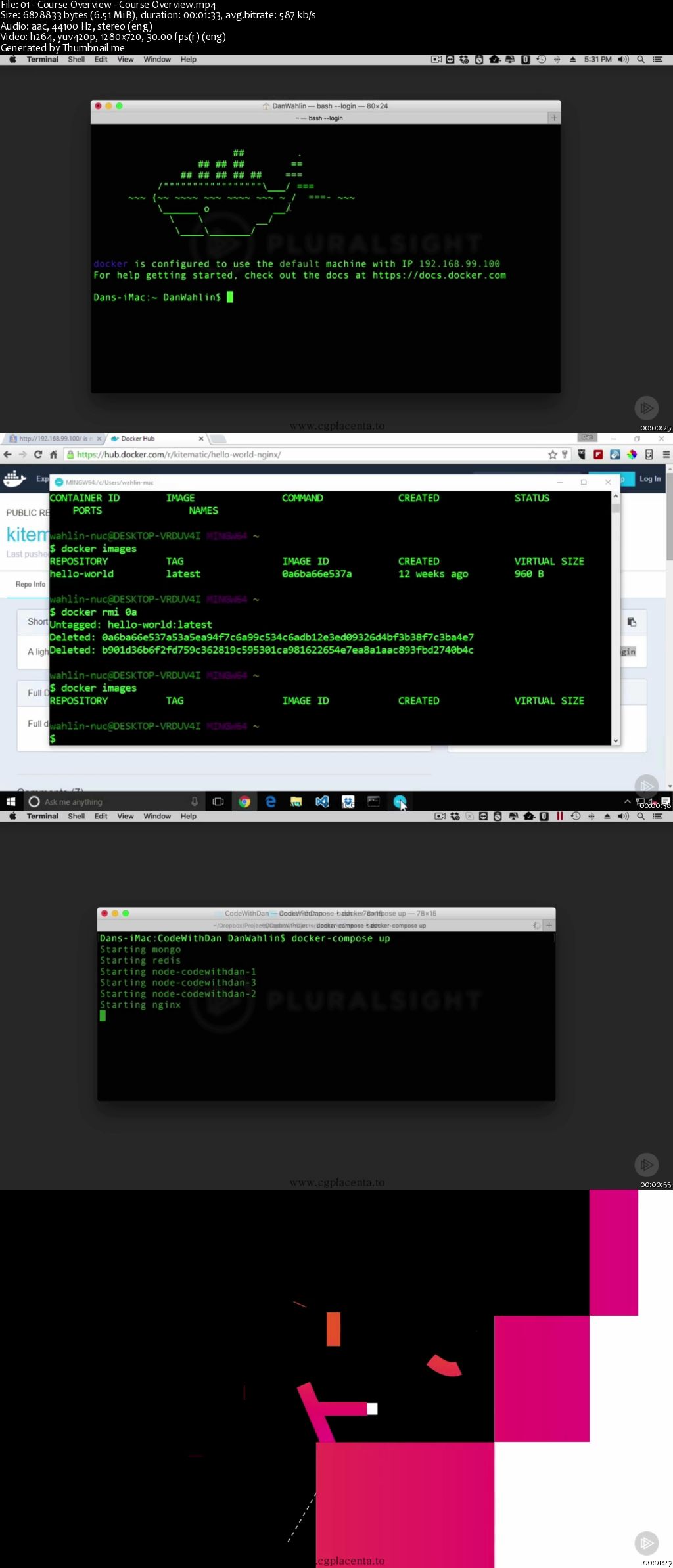This screenshot has width=673, height=1568.
Task: Open the Window menu in the 00:00:25 frame
Action: click(x=157, y=60)
